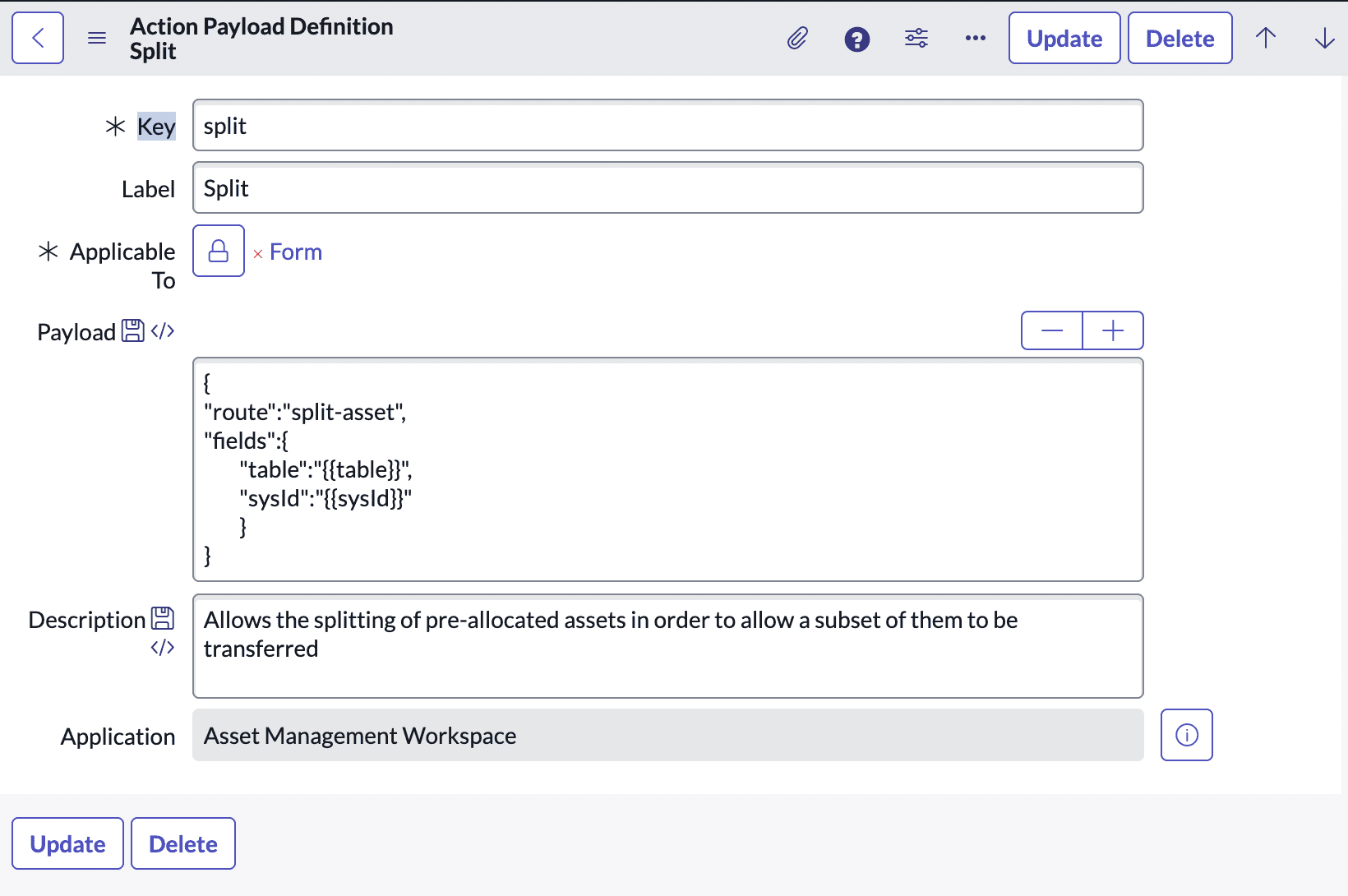Click into the Description text area

tap(667, 646)
